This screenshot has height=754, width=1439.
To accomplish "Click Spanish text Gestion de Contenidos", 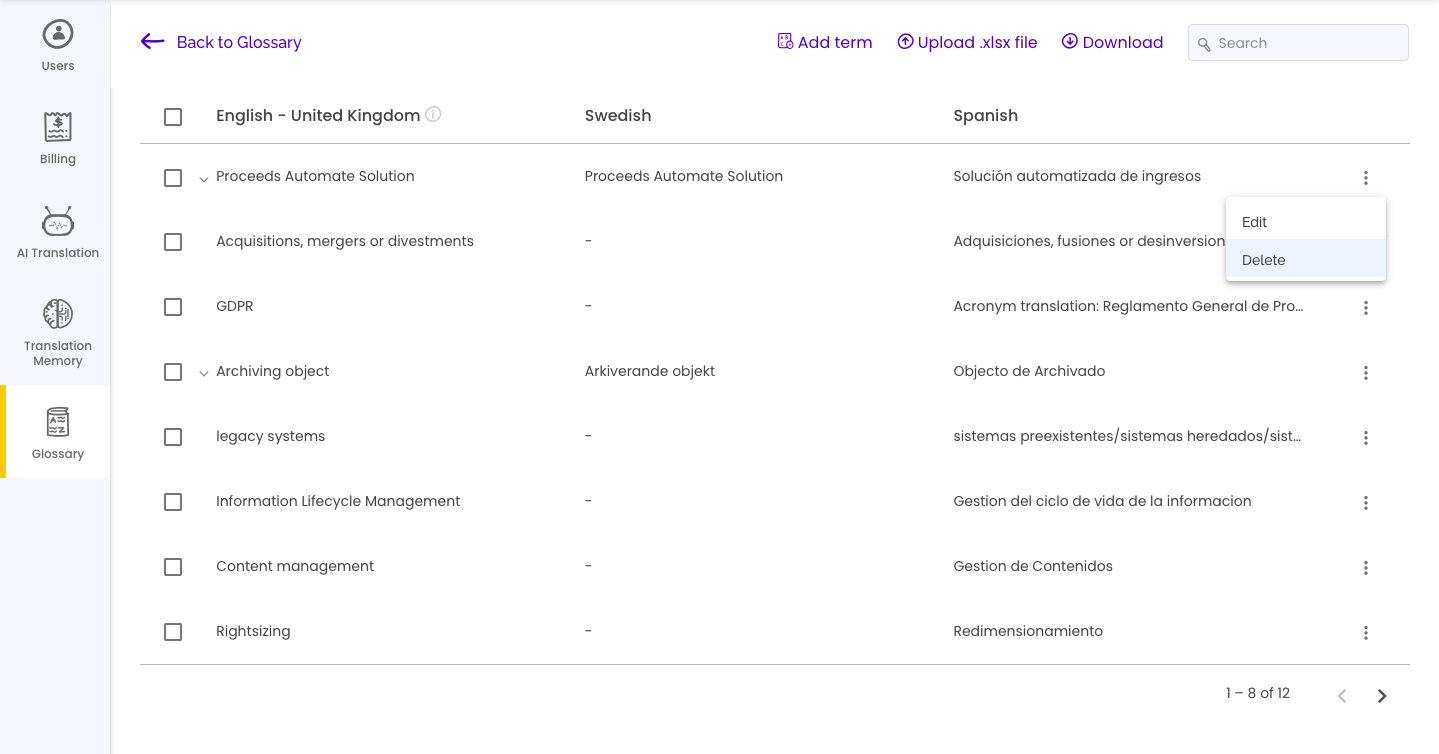I will click(1033, 566).
